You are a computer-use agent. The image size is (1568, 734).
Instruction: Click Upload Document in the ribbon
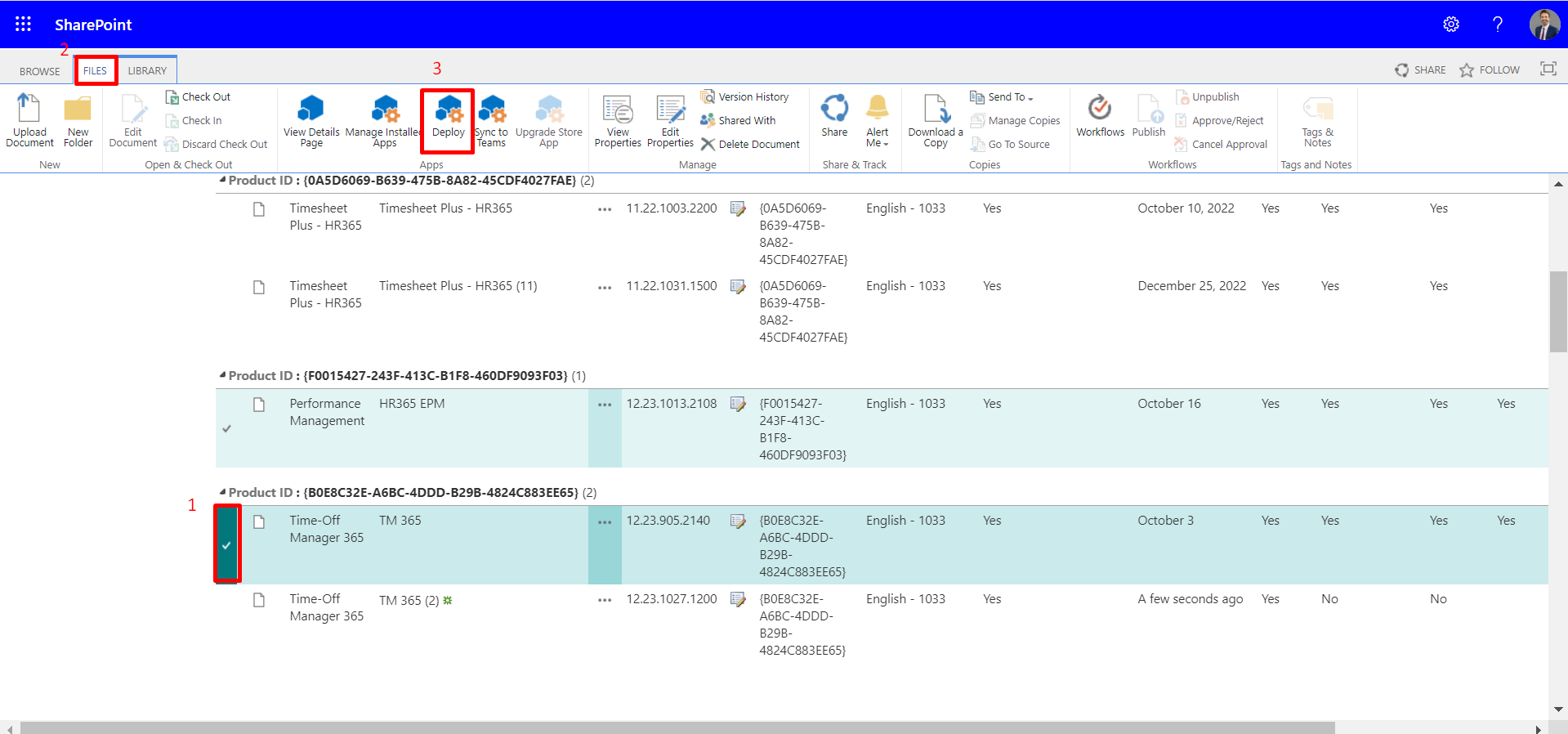click(x=29, y=120)
